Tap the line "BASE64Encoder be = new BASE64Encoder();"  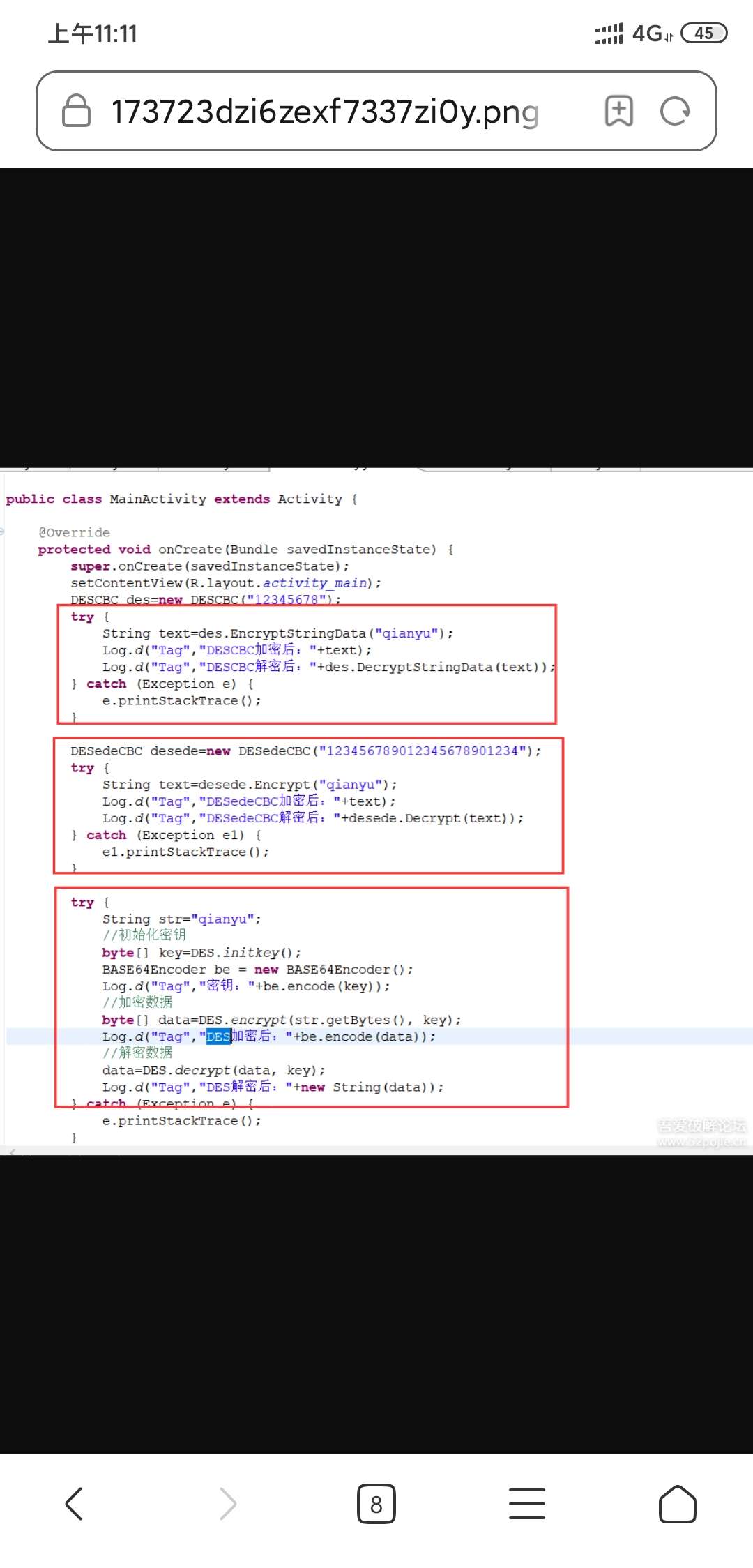point(257,969)
